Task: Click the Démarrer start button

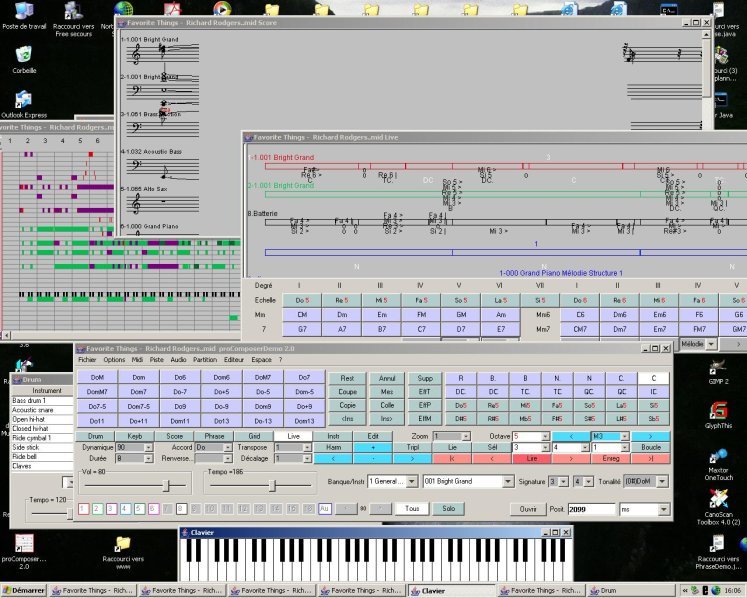Action: (x=24, y=590)
